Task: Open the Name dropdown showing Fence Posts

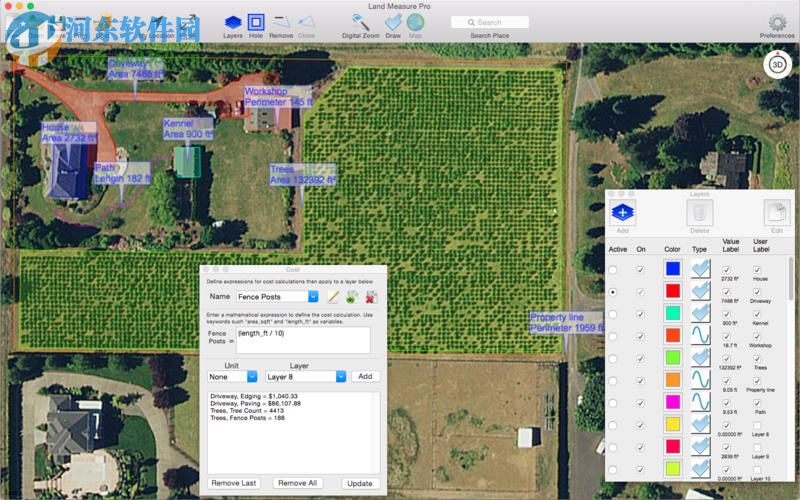Action: 278,296
